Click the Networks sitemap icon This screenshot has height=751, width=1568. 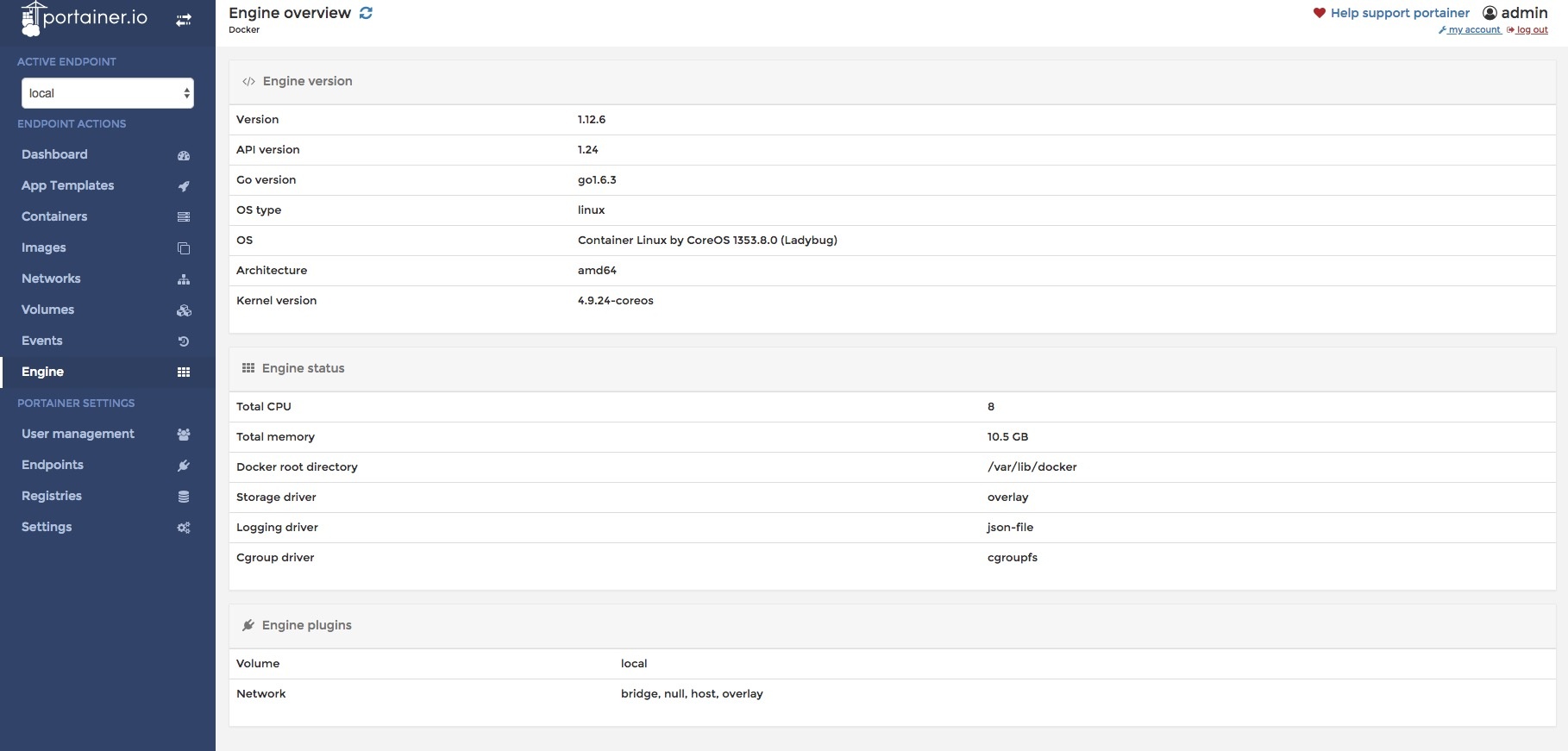(183, 279)
